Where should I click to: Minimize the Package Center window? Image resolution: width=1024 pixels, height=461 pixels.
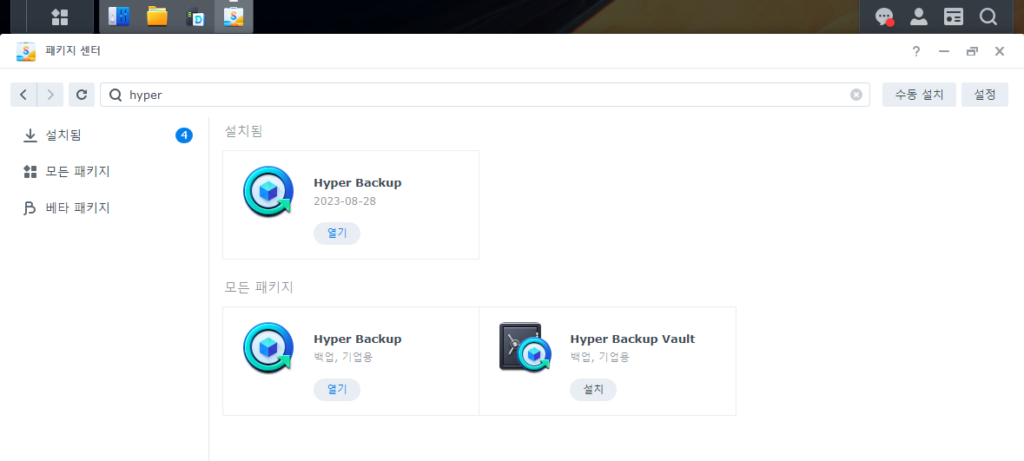tap(944, 51)
